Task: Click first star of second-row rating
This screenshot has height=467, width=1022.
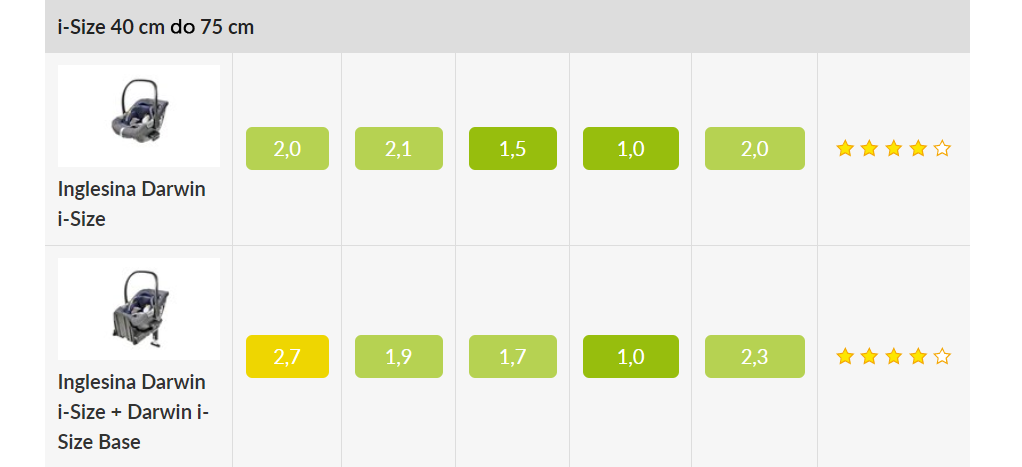Action: pos(845,356)
